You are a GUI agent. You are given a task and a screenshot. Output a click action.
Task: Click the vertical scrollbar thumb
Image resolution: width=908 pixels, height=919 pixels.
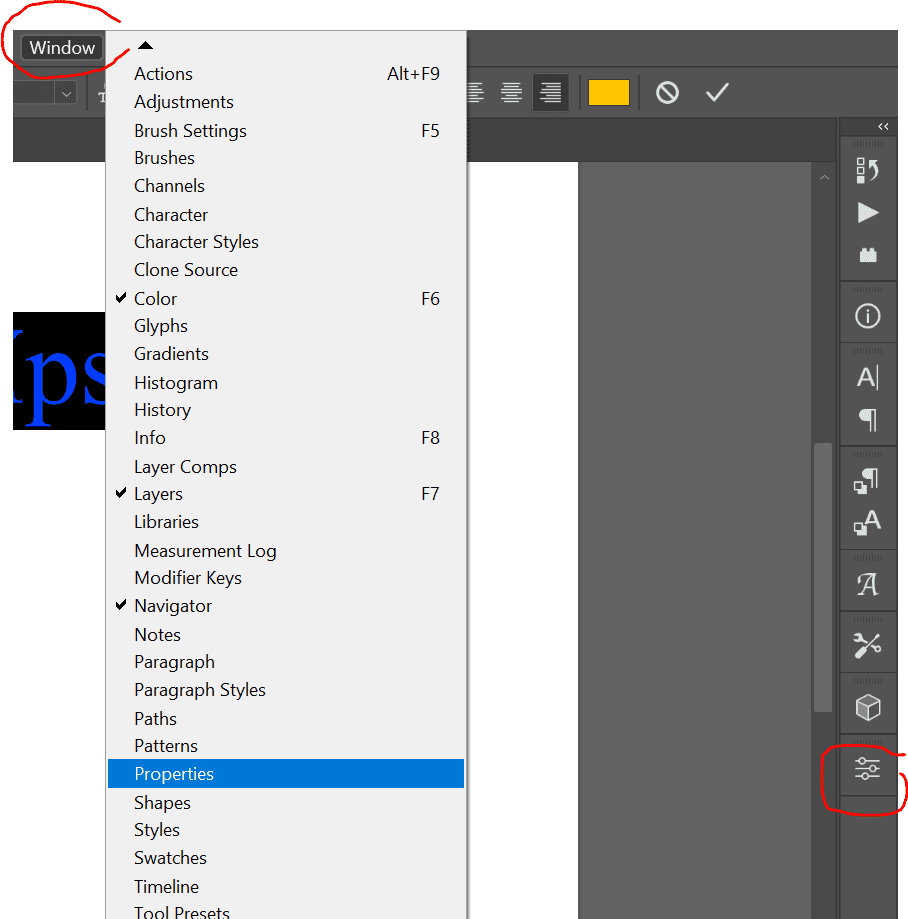(823, 577)
